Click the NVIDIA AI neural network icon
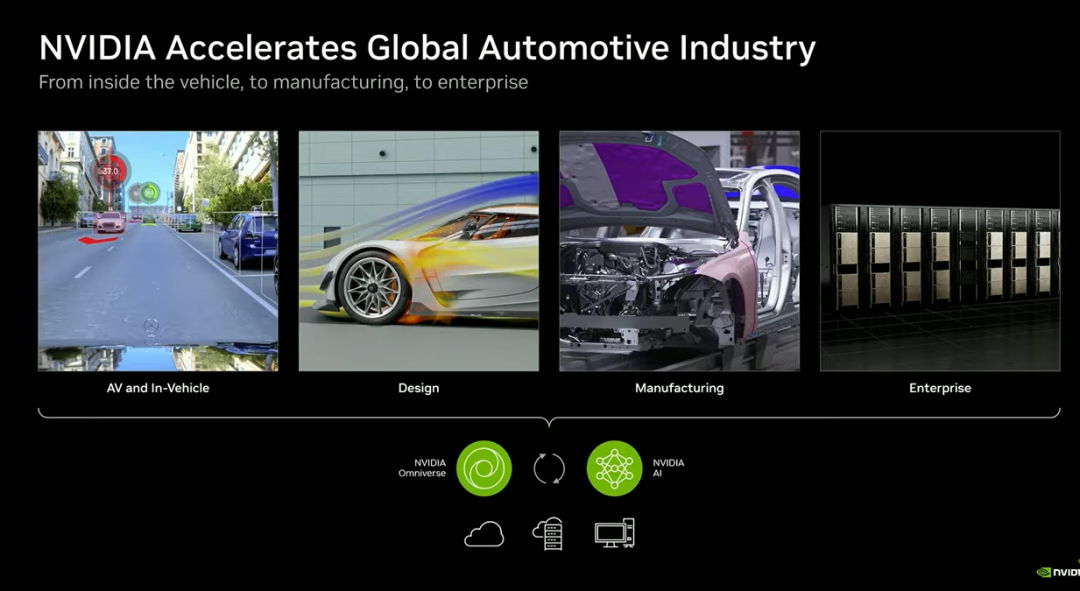The height and width of the screenshot is (591, 1080). click(x=614, y=468)
